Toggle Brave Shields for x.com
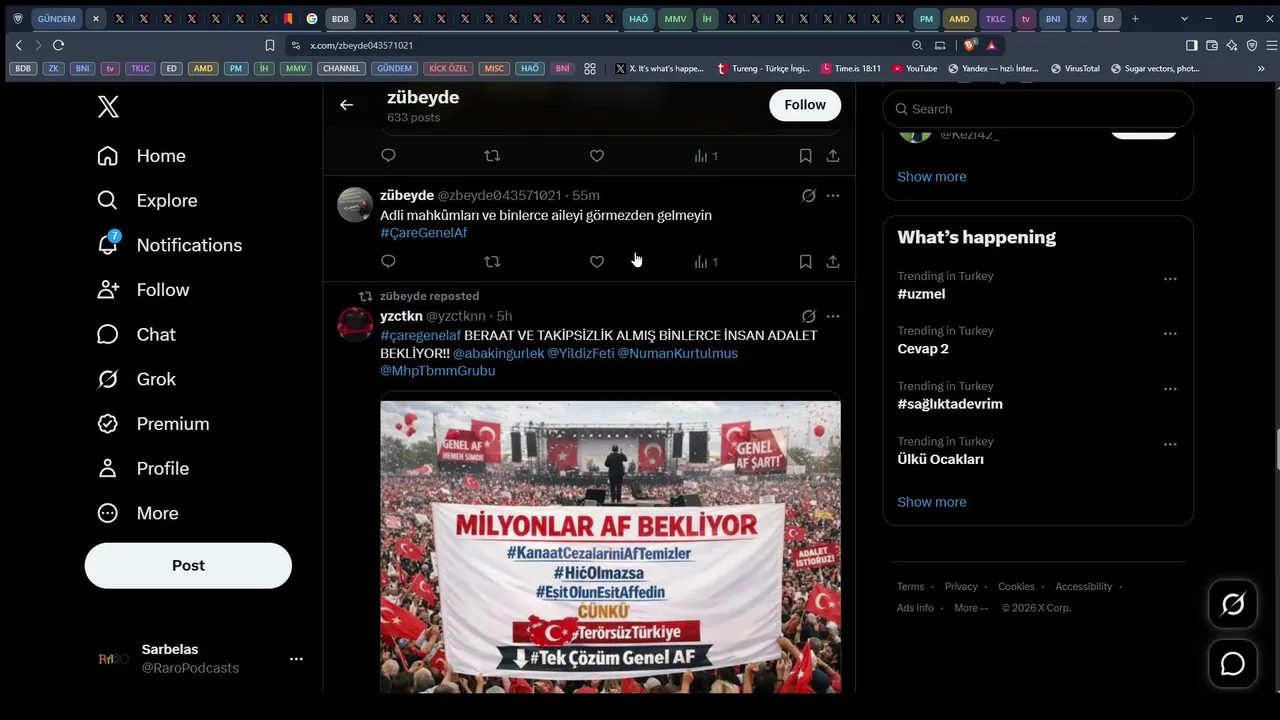Viewport: 1280px width, 720px height. pos(970,45)
